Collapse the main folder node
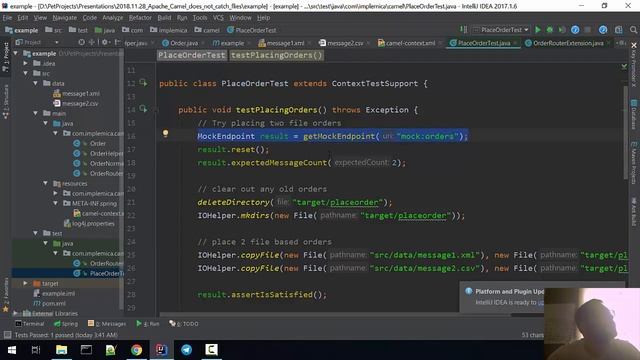The image size is (640, 360). click(x=36, y=113)
